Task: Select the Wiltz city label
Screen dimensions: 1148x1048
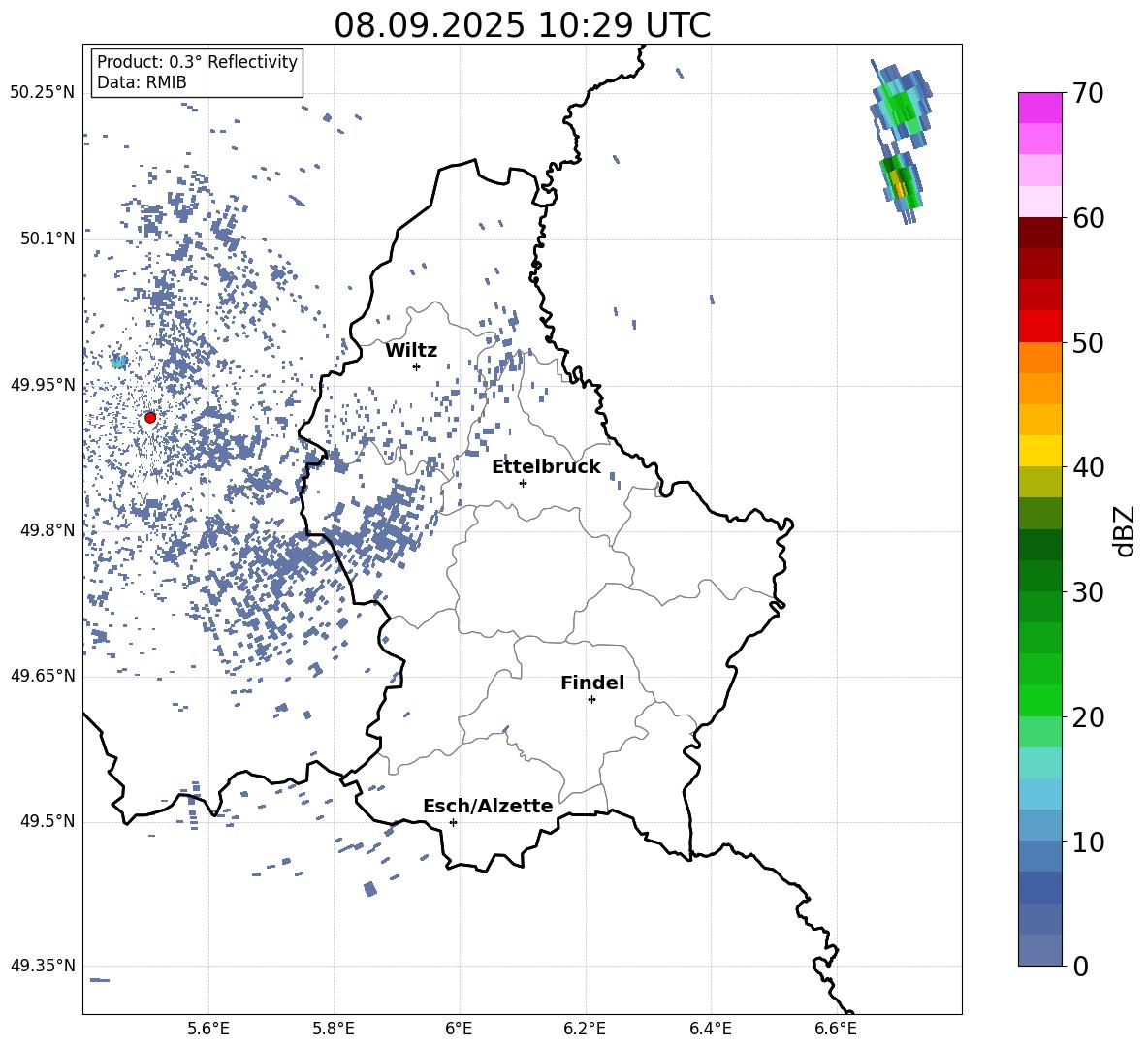Action: coord(411,351)
